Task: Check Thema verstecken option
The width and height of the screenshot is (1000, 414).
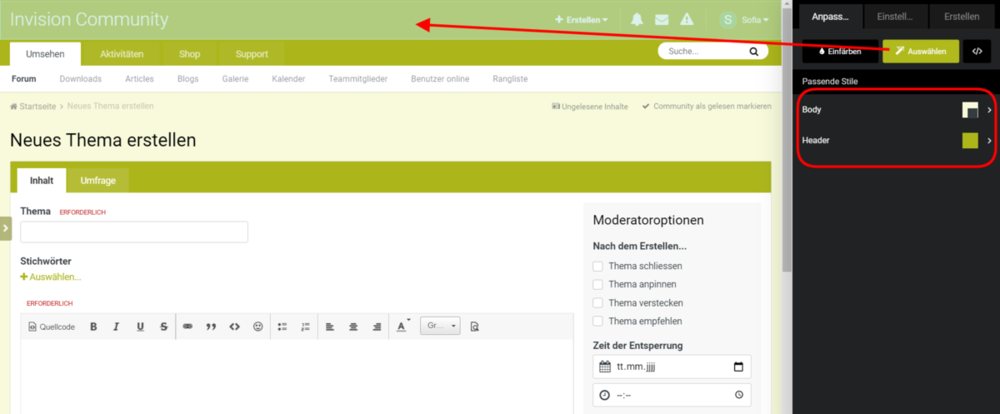Action: 598,303
